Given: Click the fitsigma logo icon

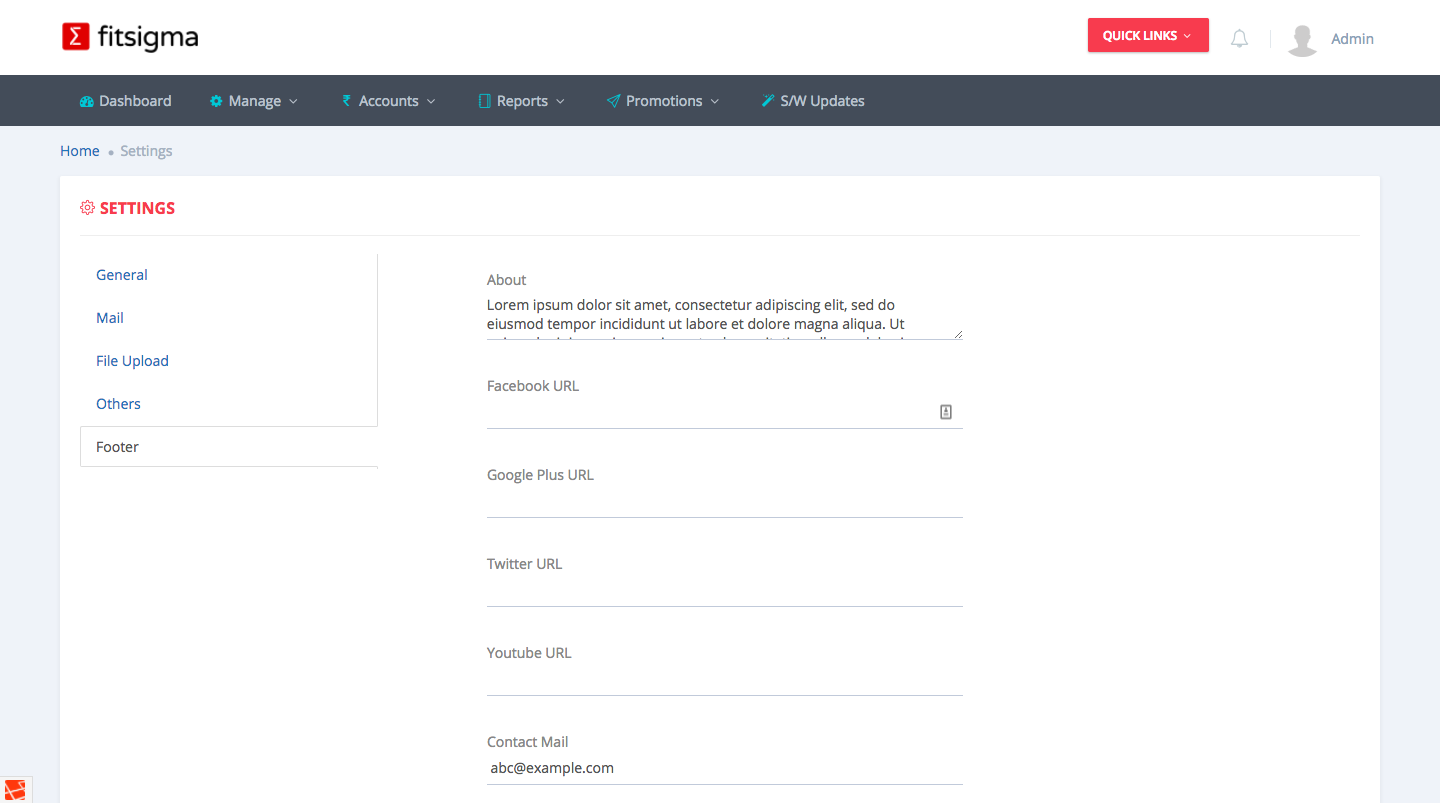Looking at the screenshot, I should [75, 37].
